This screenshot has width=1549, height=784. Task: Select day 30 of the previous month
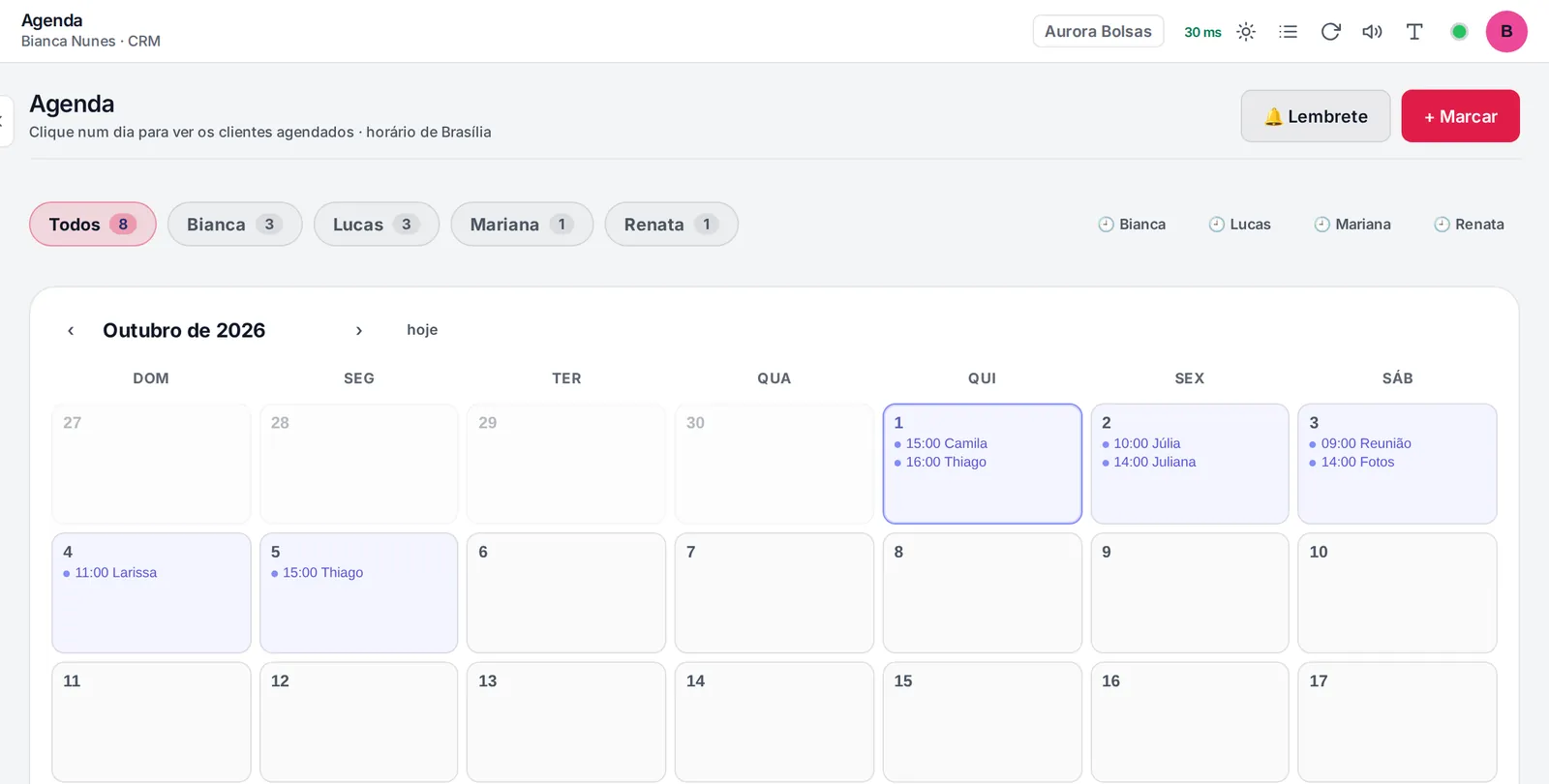click(774, 464)
